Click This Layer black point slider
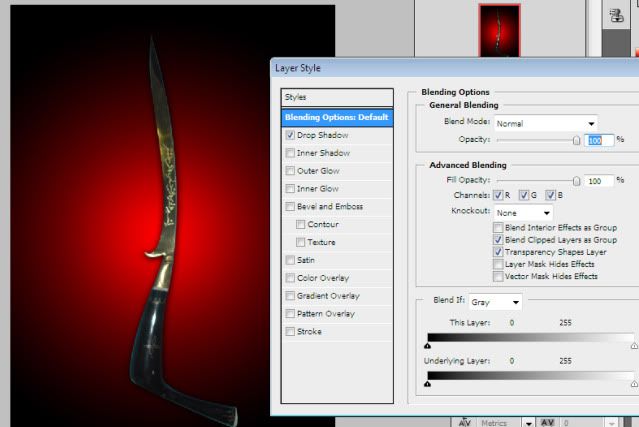 (427, 346)
